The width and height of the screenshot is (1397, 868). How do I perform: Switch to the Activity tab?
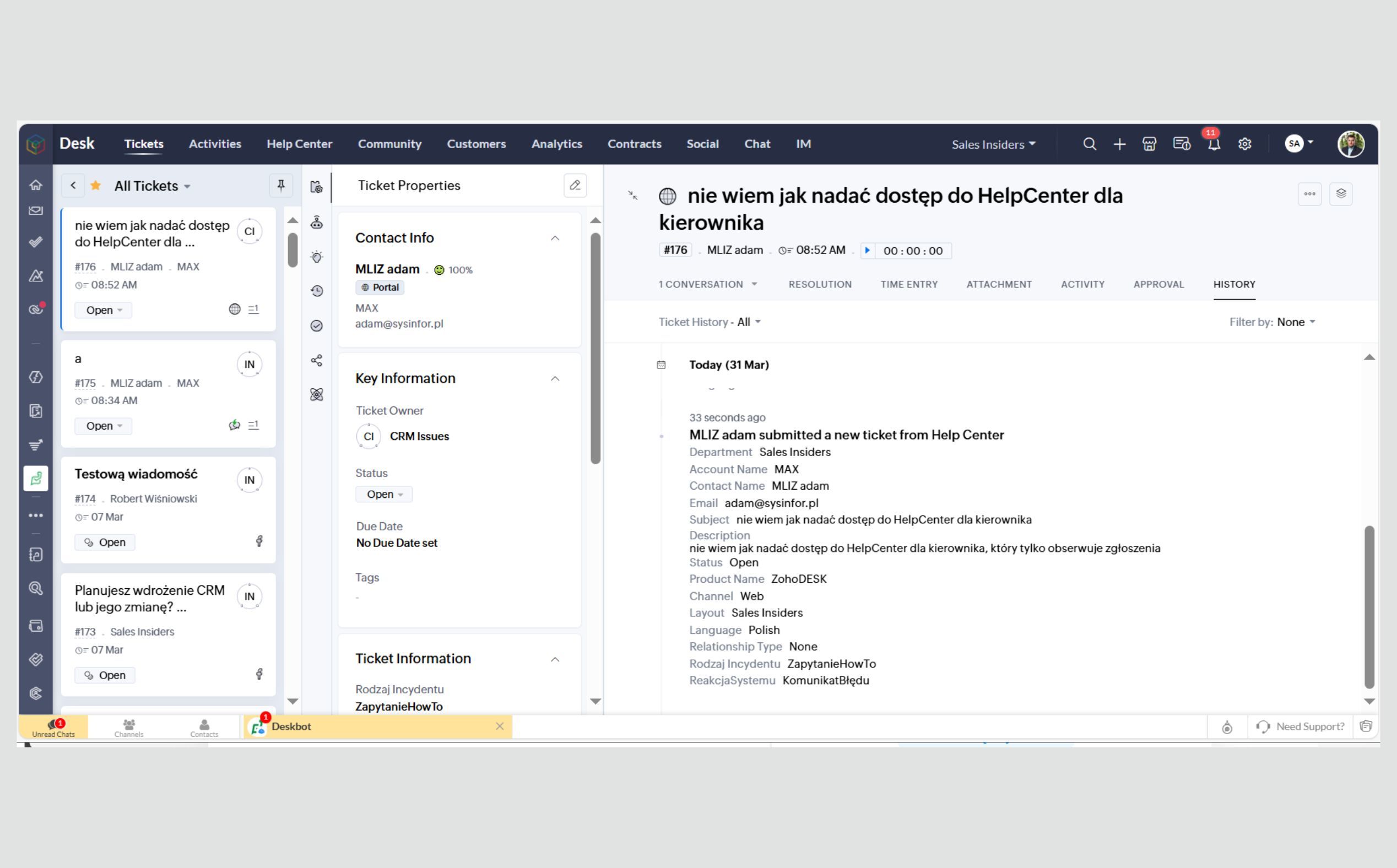click(1082, 284)
